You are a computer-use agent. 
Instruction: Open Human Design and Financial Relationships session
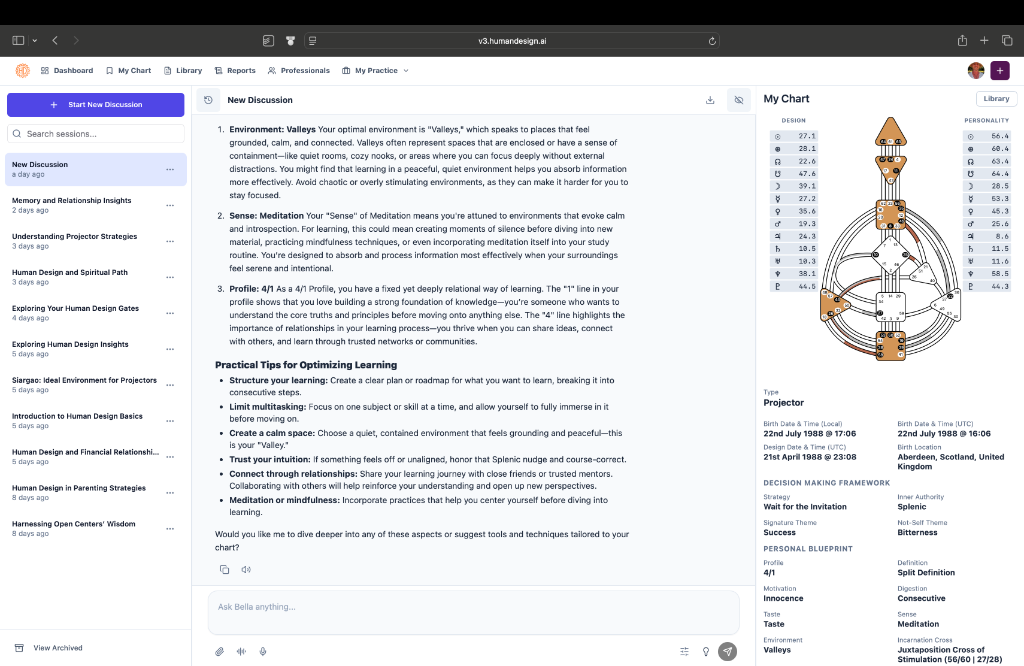pos(95,456)
